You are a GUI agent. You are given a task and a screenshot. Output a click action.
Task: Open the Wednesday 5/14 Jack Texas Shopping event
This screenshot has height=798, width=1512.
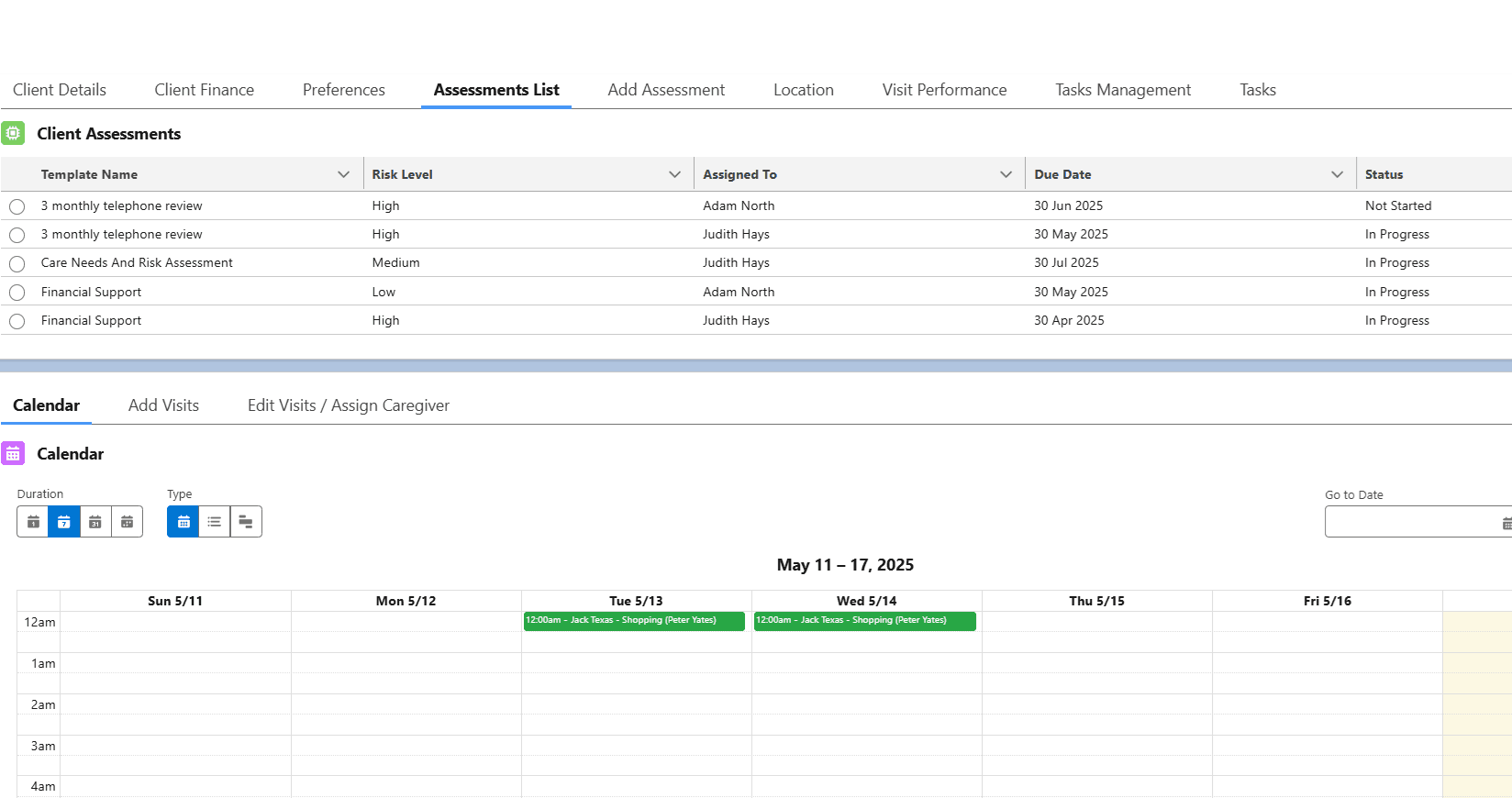pos(864,621)
